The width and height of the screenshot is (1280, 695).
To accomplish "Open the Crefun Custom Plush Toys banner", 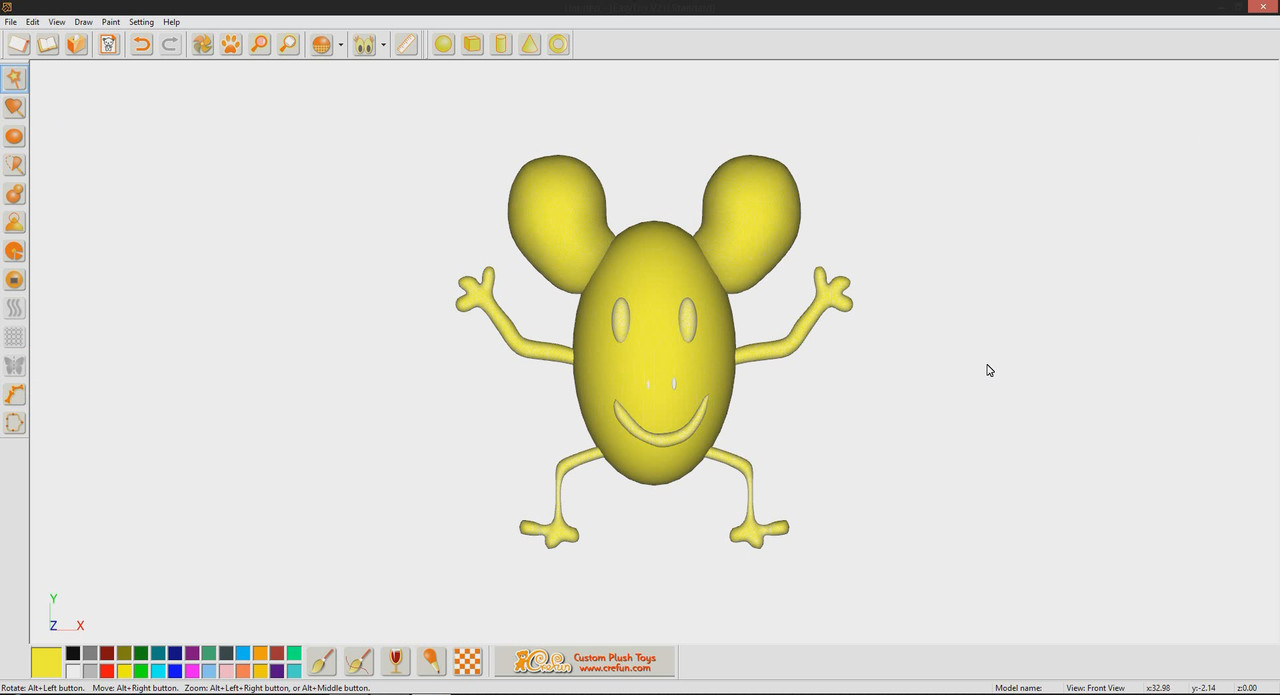I will pyautogui.click(x=585, y=661).
